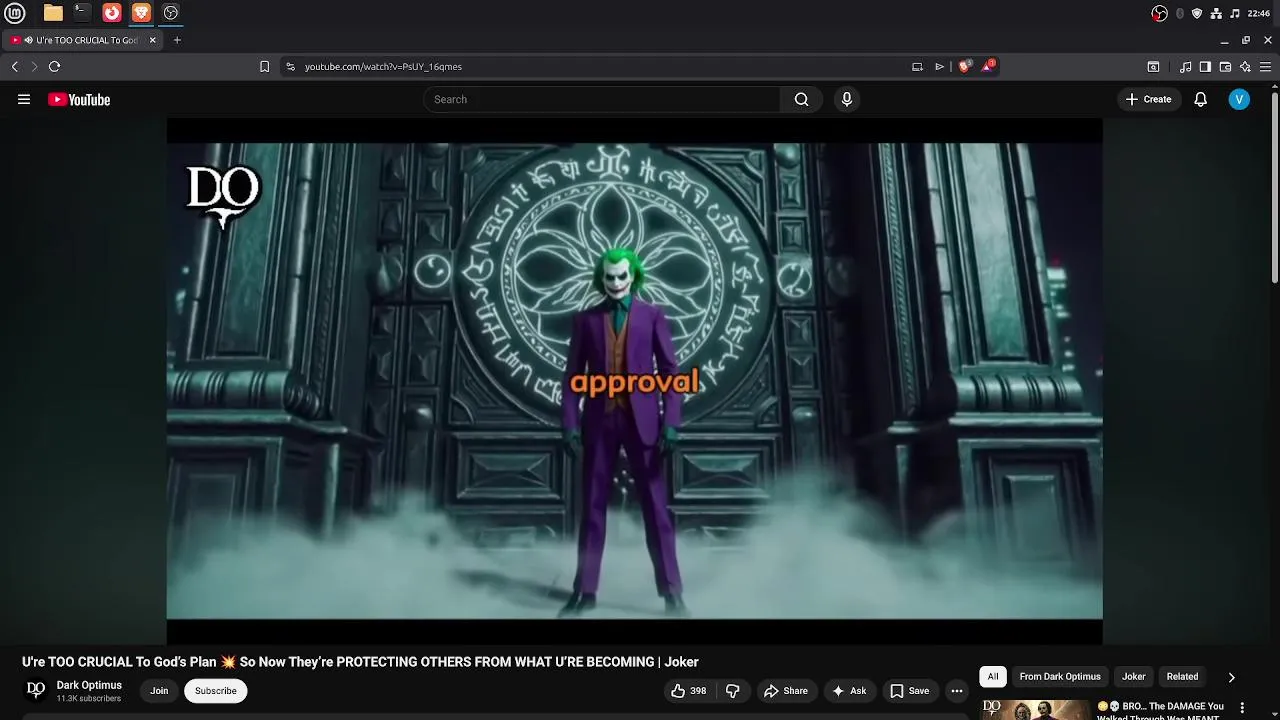This screenshot has height=720, width=1280.
Task: Open Brave main hamburger menu
Action: pos(1265,66)
